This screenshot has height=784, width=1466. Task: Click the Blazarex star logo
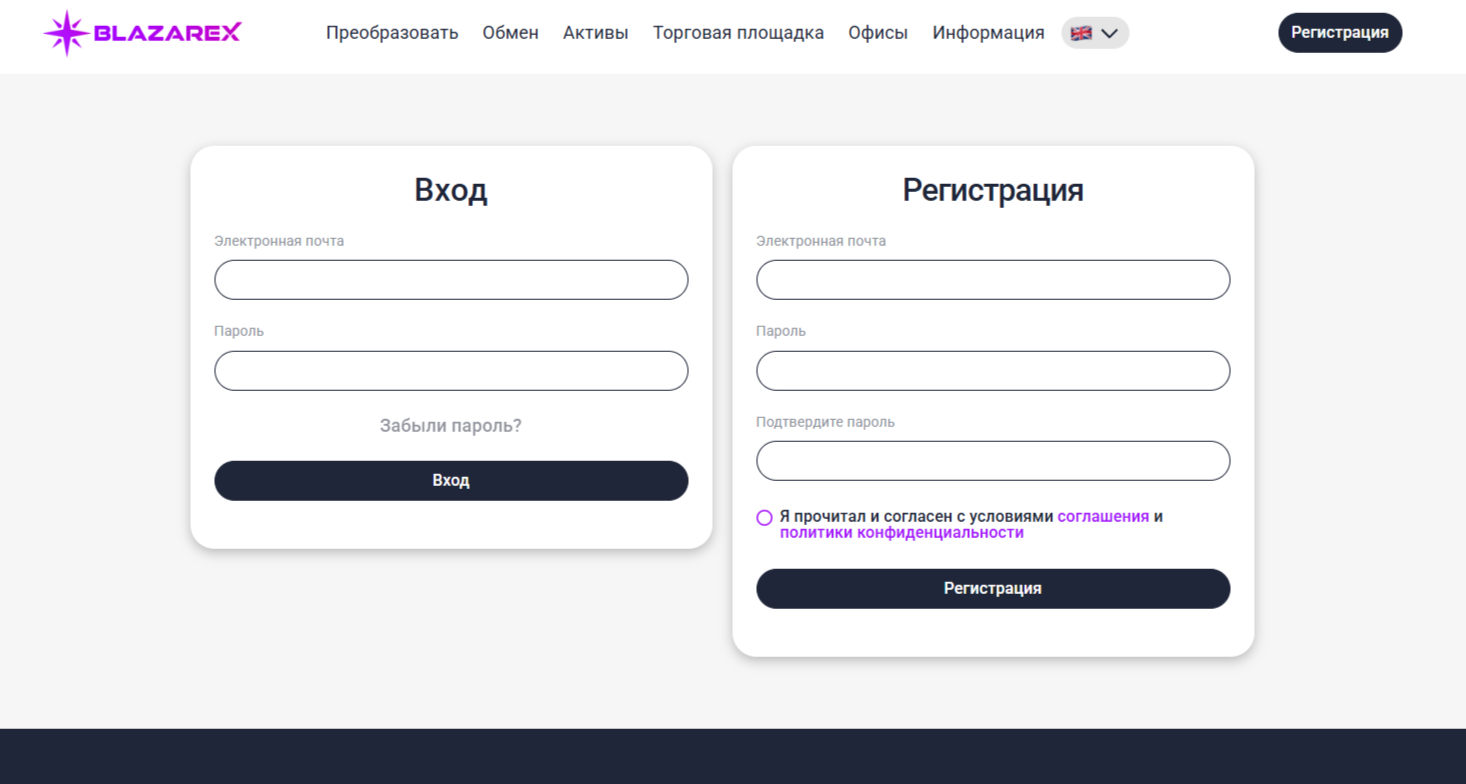(142, 33)
